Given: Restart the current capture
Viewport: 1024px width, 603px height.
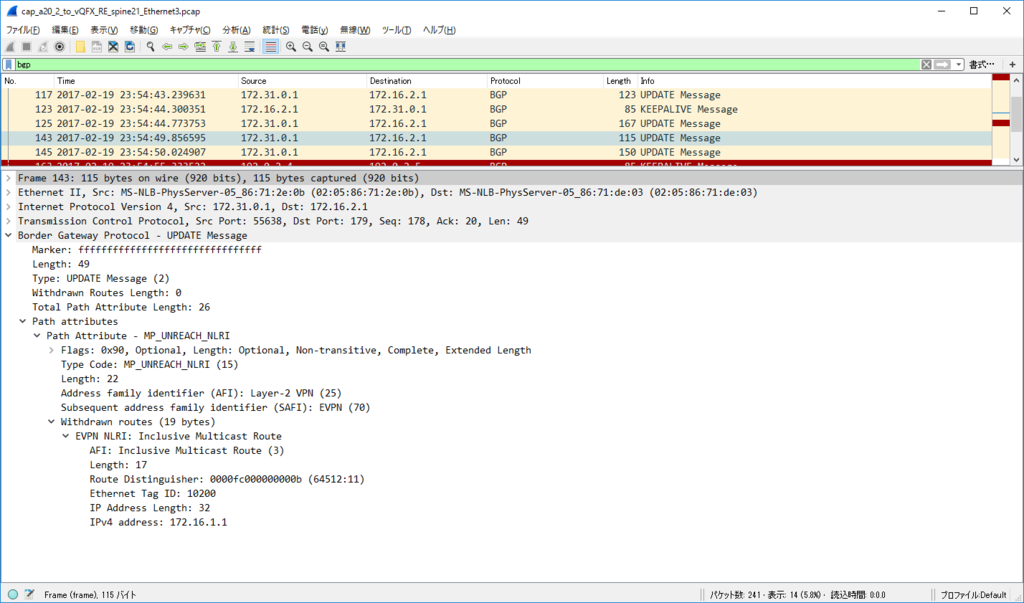Looking at the screenshot, I should [x=43, y=46].
